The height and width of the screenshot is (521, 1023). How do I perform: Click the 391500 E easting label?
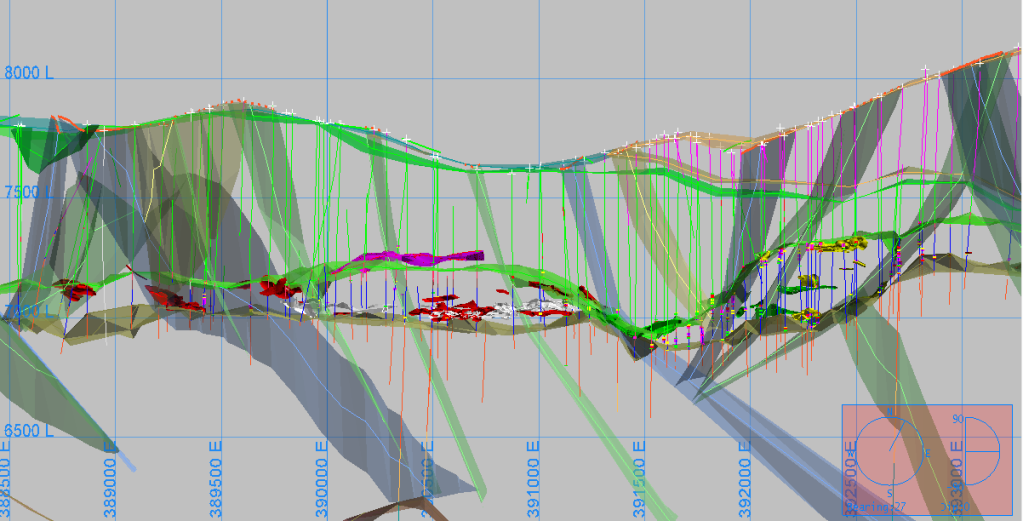pyautogui.click(x=639, y=477)
